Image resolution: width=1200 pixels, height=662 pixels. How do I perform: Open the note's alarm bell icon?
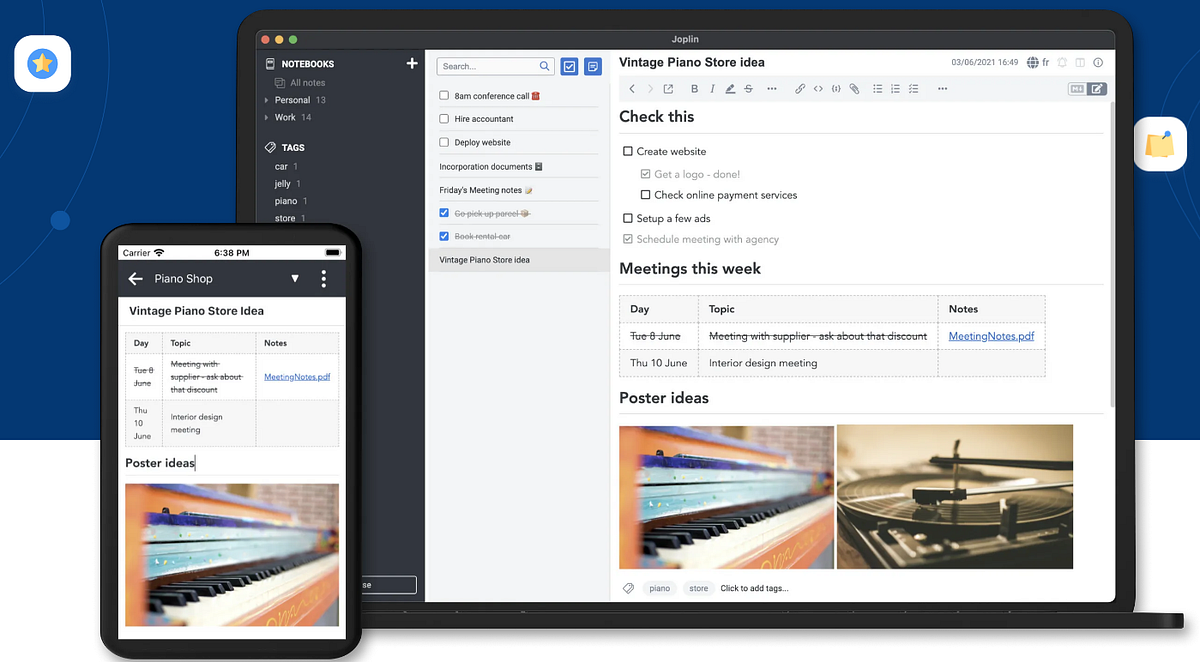click(1063, 62)
